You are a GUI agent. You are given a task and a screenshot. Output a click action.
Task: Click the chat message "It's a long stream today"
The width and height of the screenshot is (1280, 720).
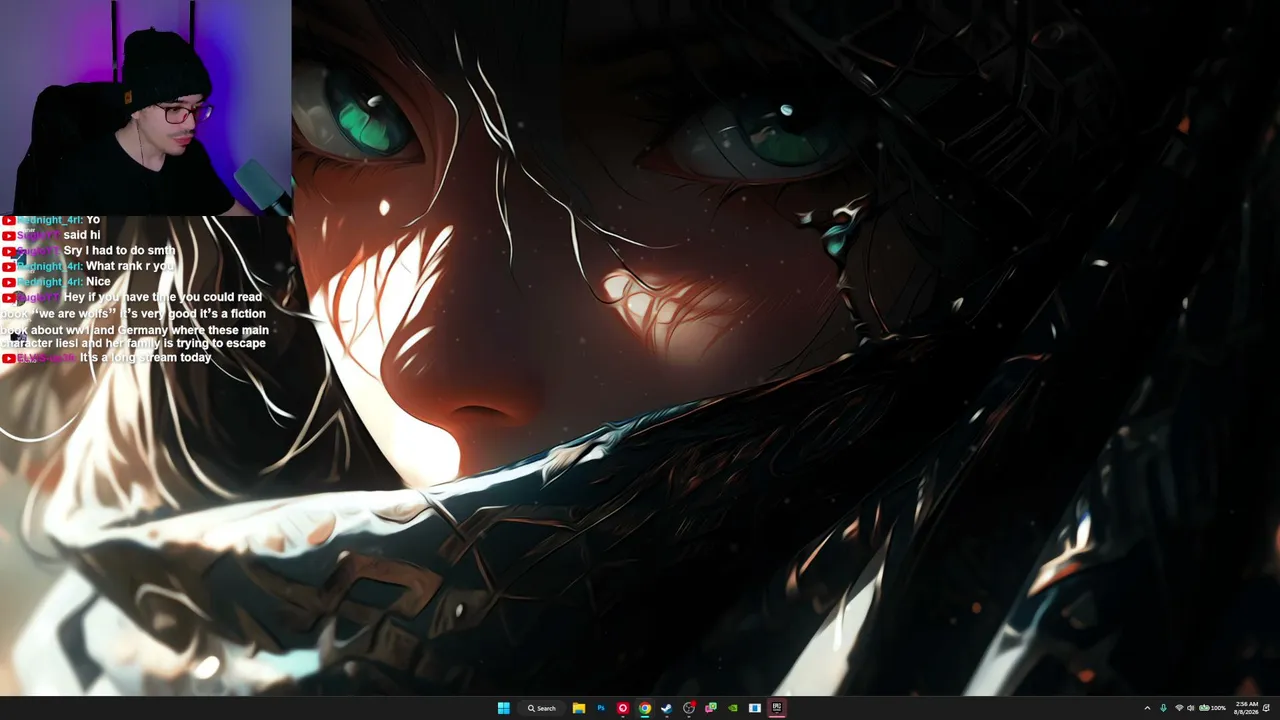[146, 358]
